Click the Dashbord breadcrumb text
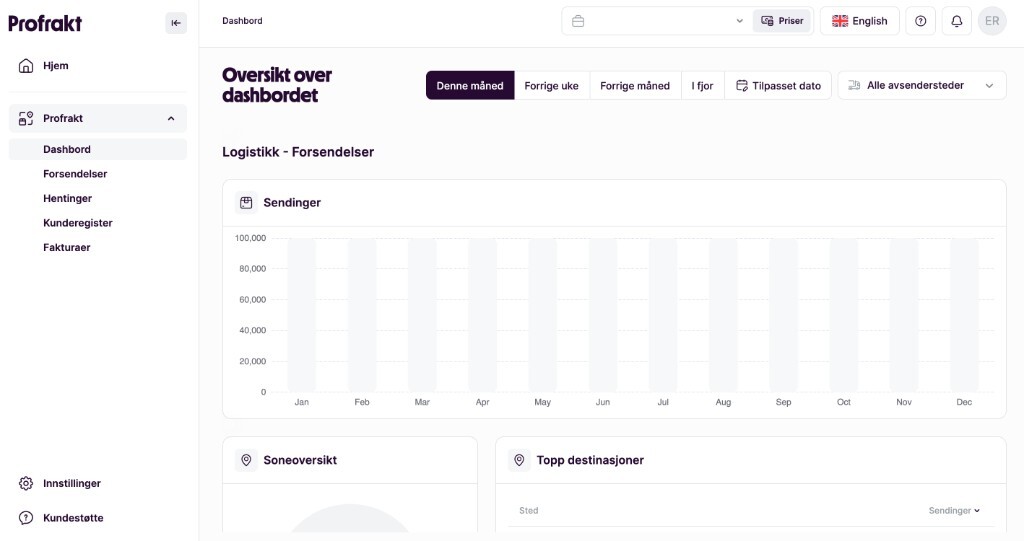Image resolution: width=1024 pixels, height=541 pixels. pyautogui.click(x=242, y=21)
